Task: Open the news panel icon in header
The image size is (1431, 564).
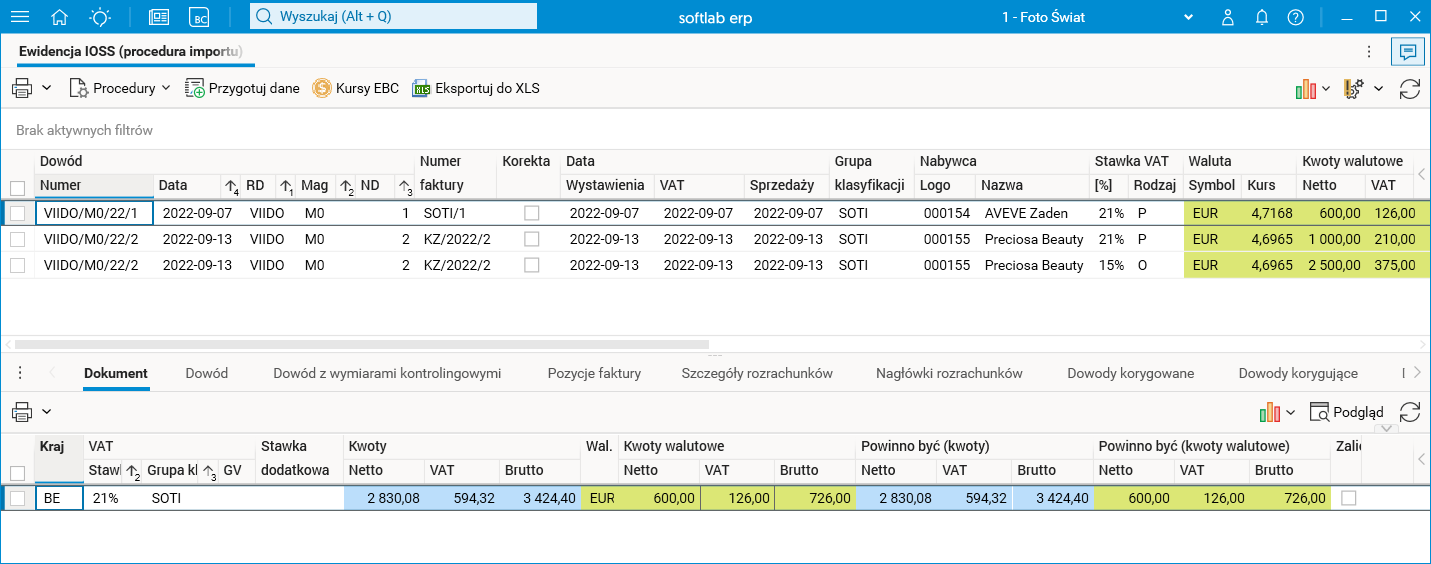Action: [159, 17]
